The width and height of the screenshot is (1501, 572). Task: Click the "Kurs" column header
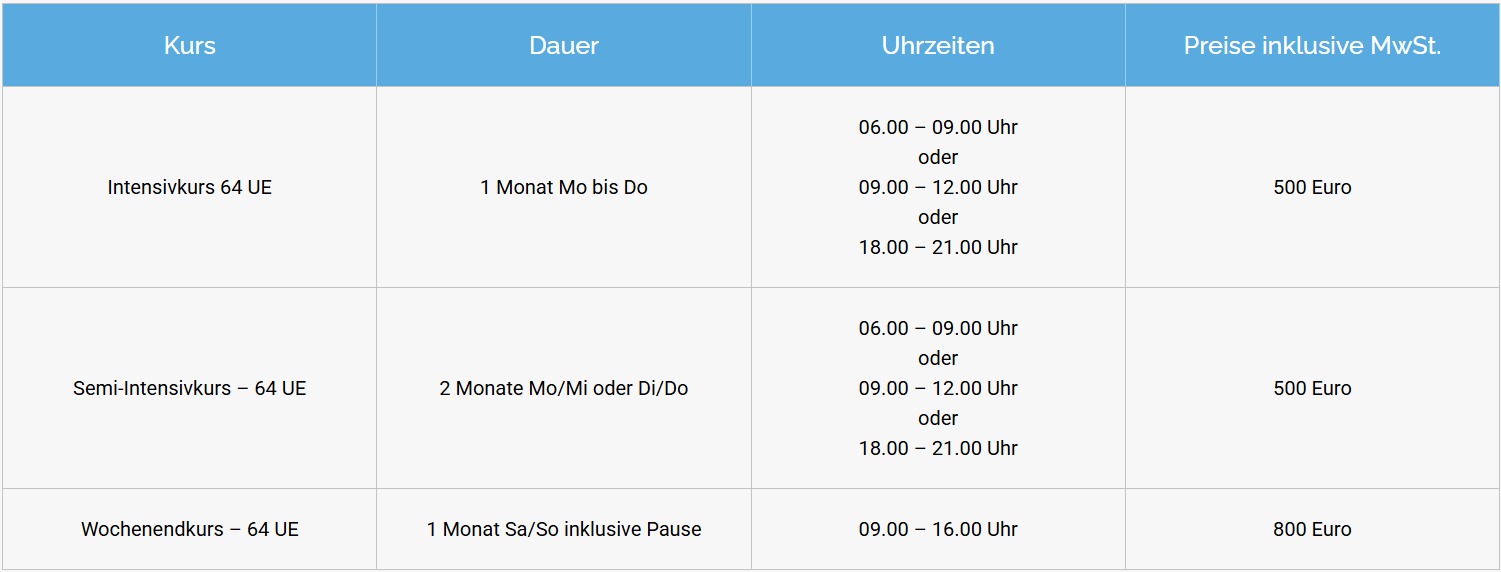[189, 46]
